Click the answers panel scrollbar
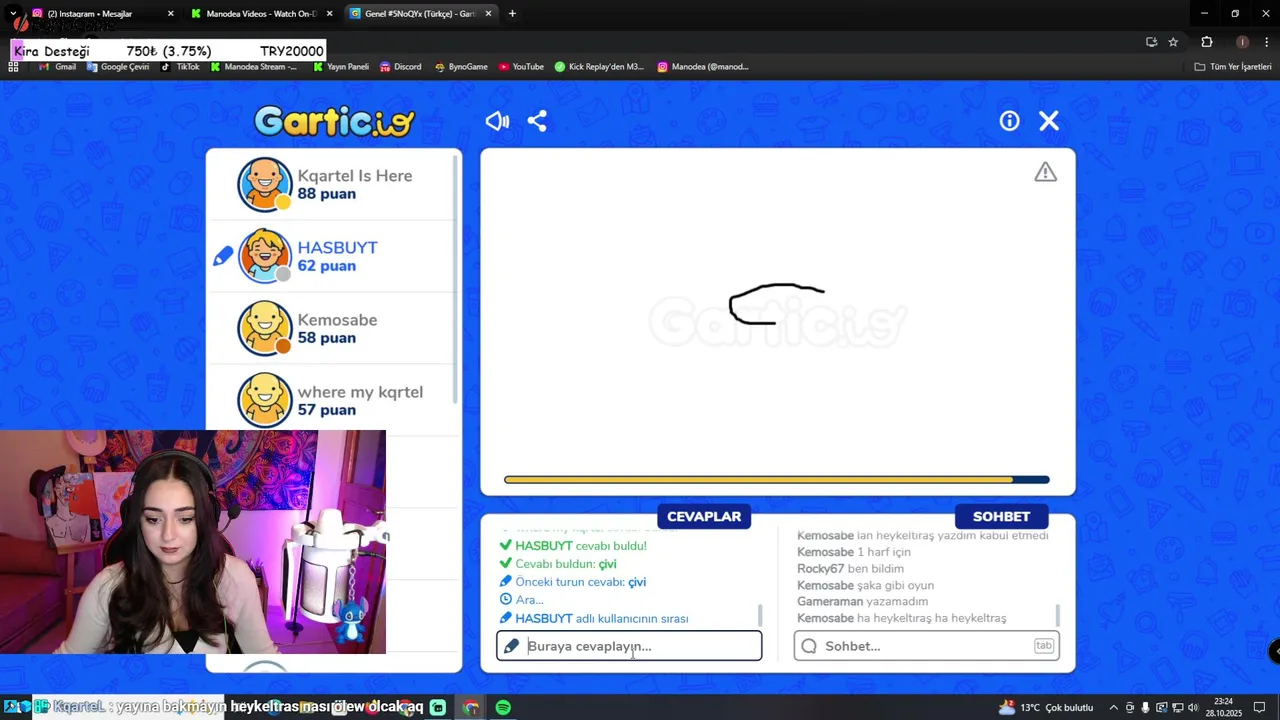This screenshot has width=1280, height=720. (761, 615)
